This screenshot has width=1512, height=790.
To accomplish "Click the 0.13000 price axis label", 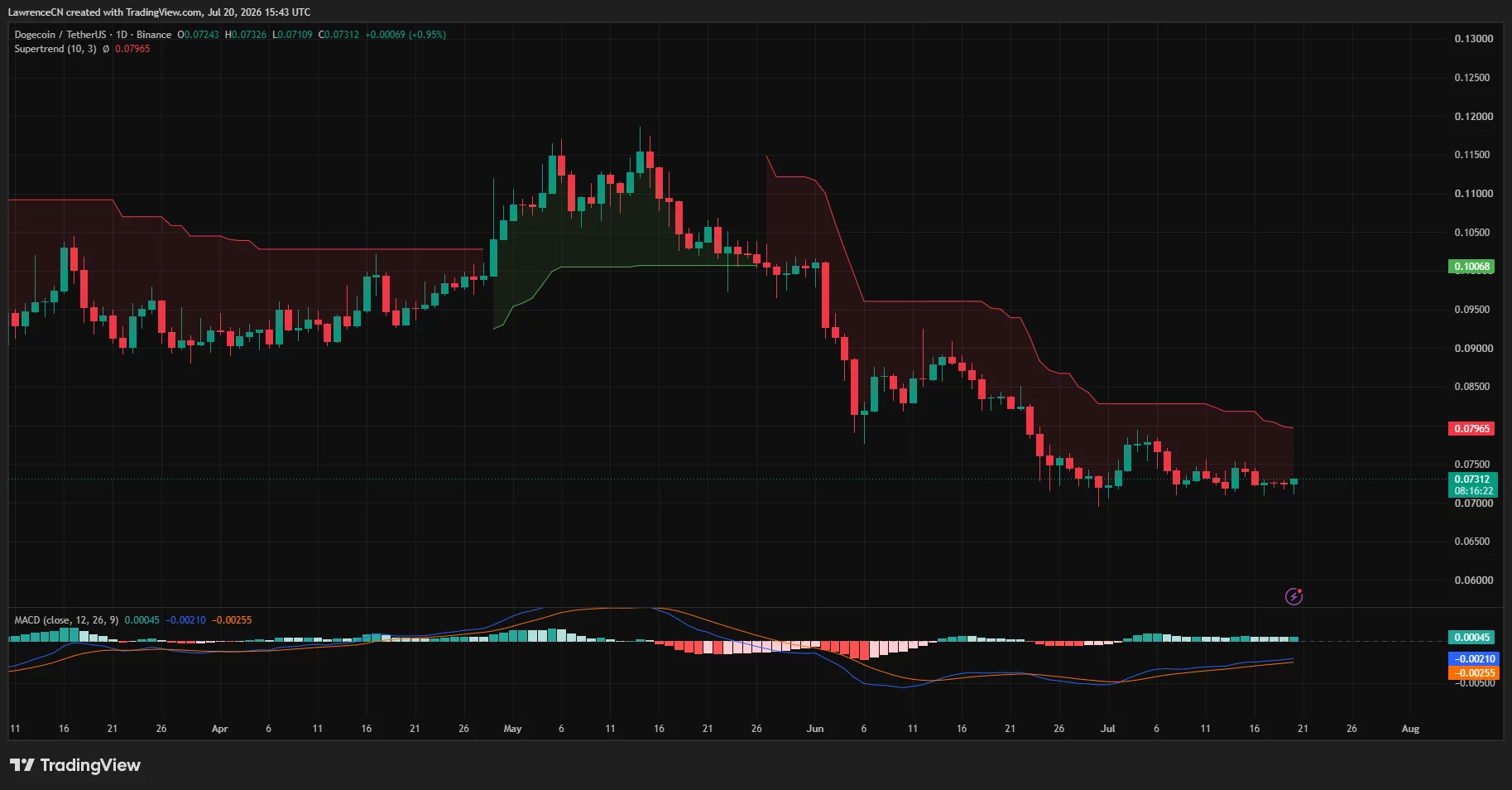I will 1474,39.
